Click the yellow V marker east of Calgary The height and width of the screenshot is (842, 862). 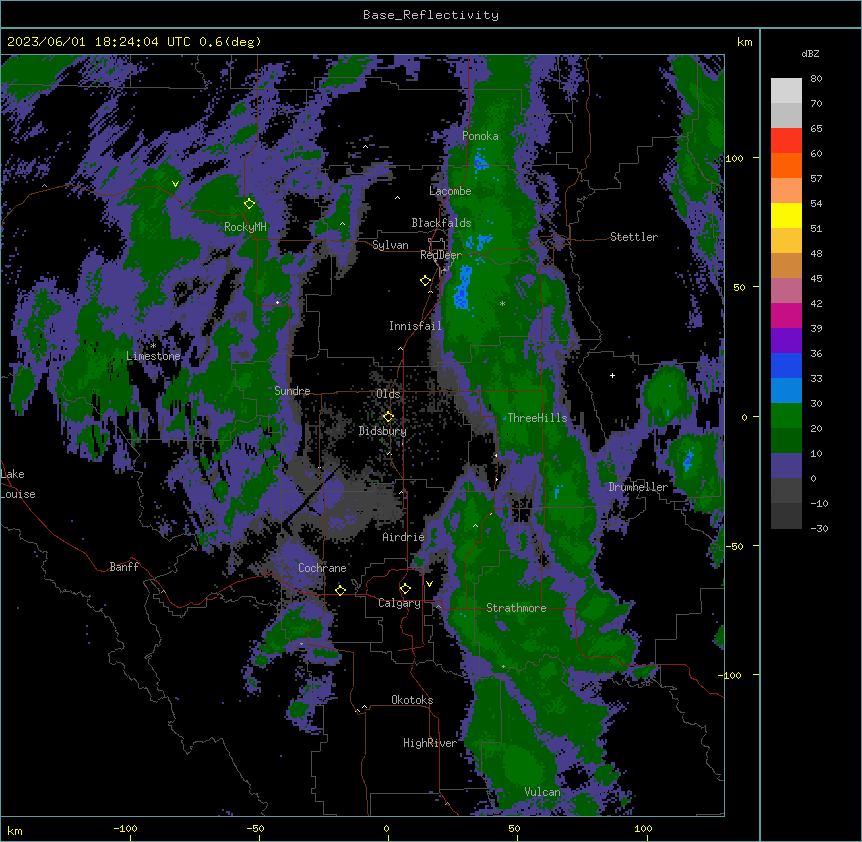pos(429,584)
